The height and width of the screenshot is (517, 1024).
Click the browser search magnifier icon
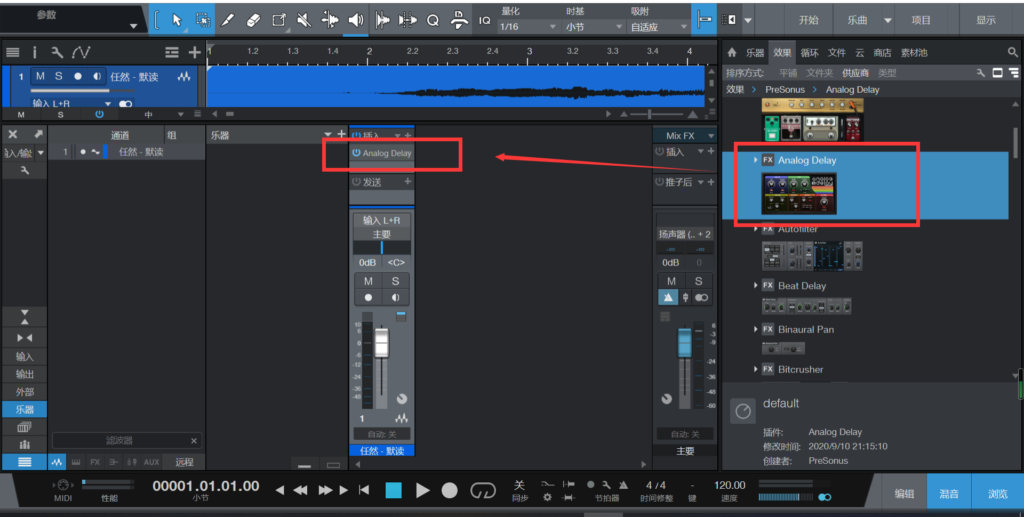1012,53
